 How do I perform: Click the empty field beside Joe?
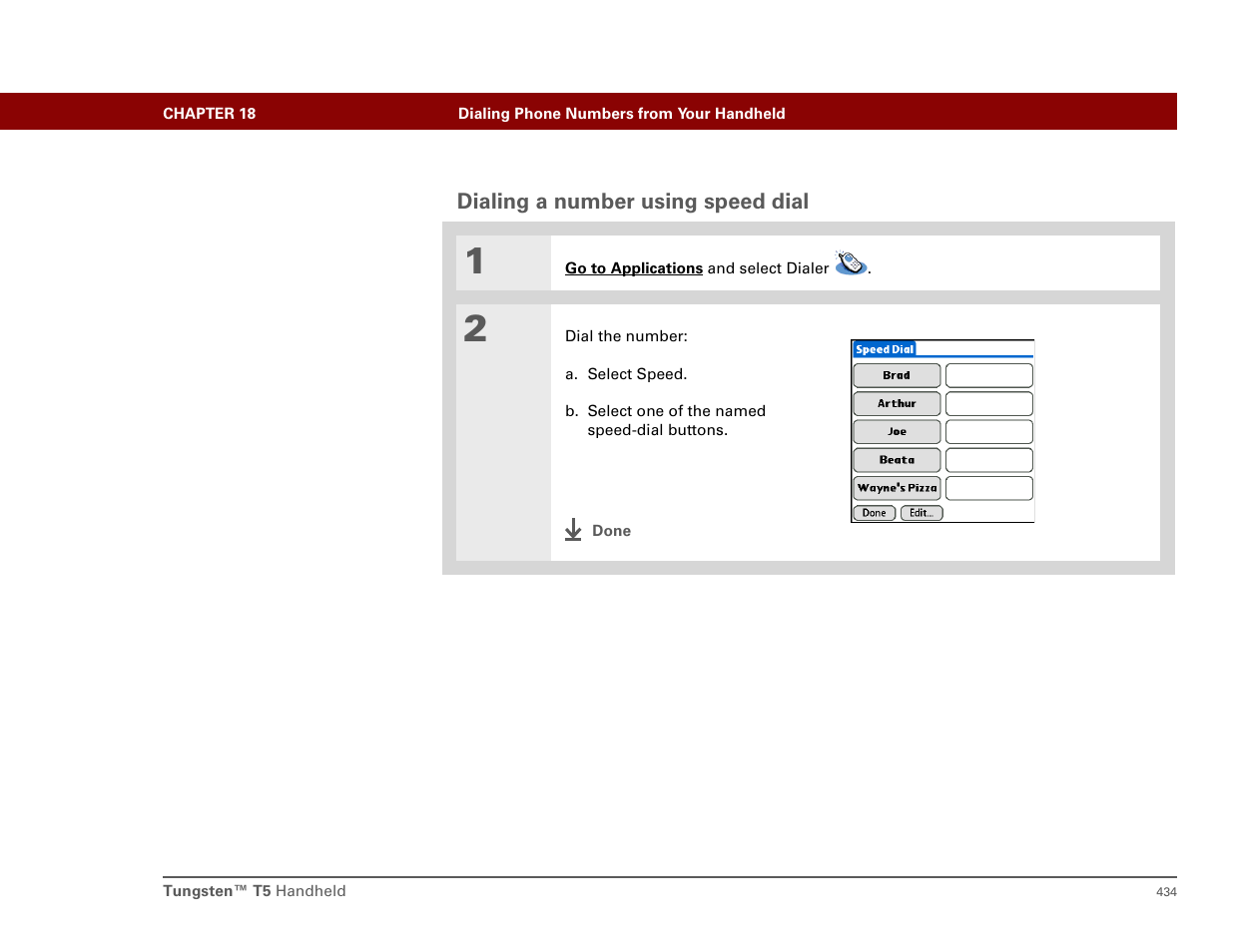tap(989, 431)
